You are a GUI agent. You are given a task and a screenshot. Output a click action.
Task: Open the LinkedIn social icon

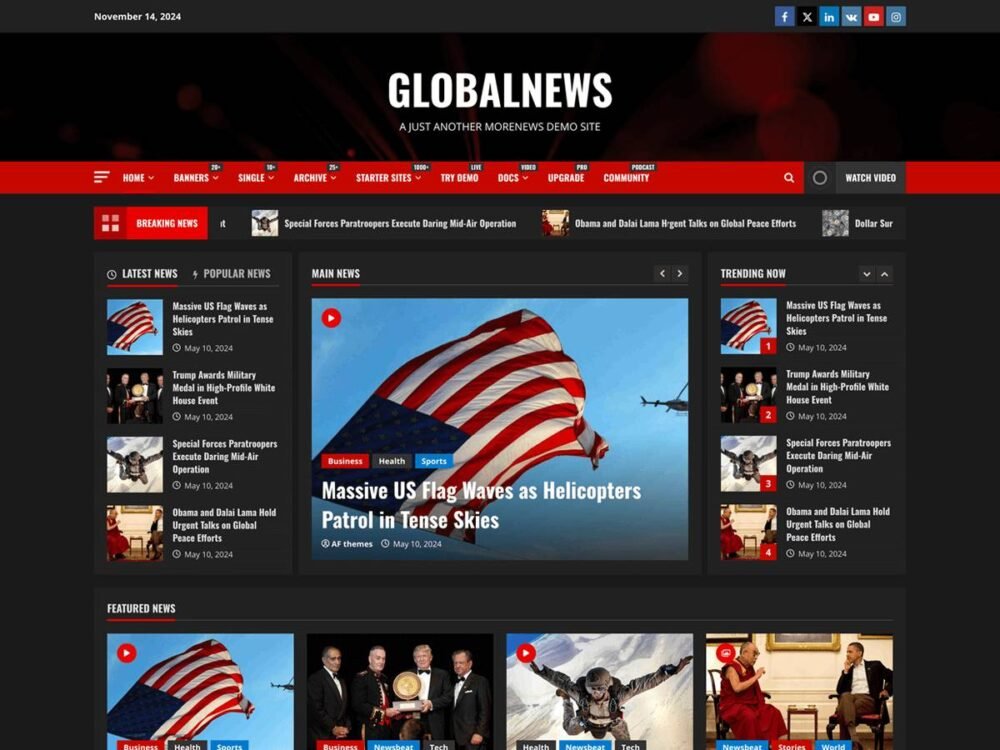click(829, 17)
